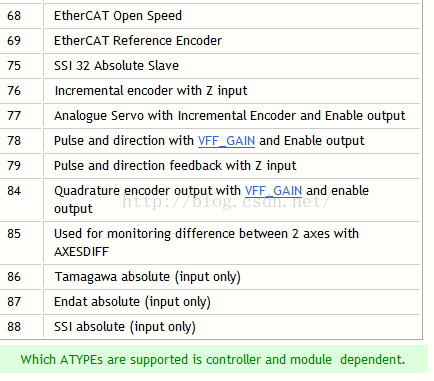
Task: Click the blog.csdn.net watermark text
Action: [226, 201]
